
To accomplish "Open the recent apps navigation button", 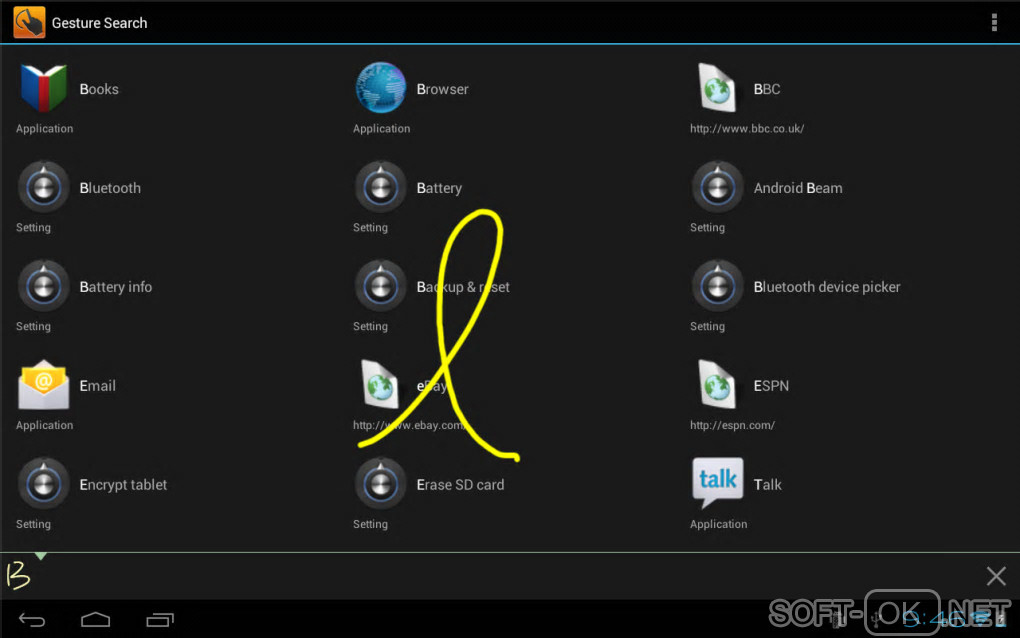I will [x=160, y=620].
